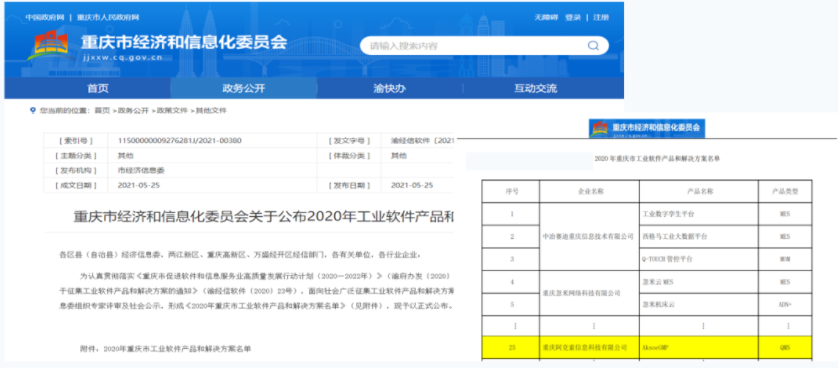Viewport: 838px width, 368px height.
Task: Click the 无障碍 accessibility link
Action: tap(546, 17)
